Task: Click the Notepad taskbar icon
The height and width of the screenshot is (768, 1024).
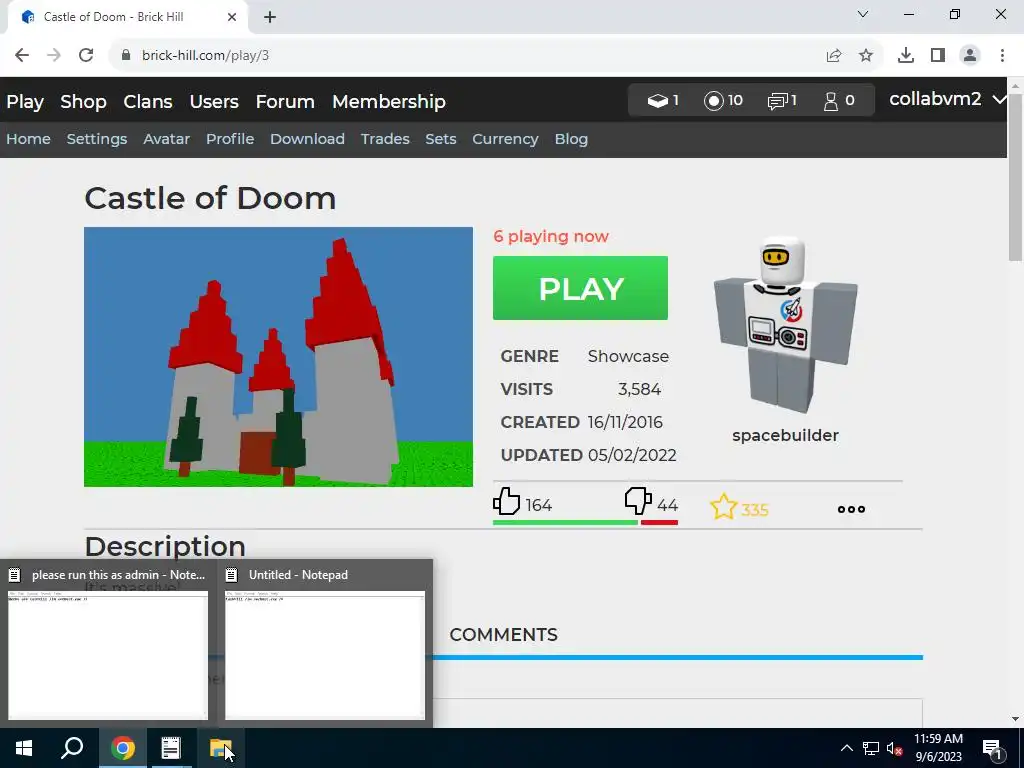Action: click(171, 748)
